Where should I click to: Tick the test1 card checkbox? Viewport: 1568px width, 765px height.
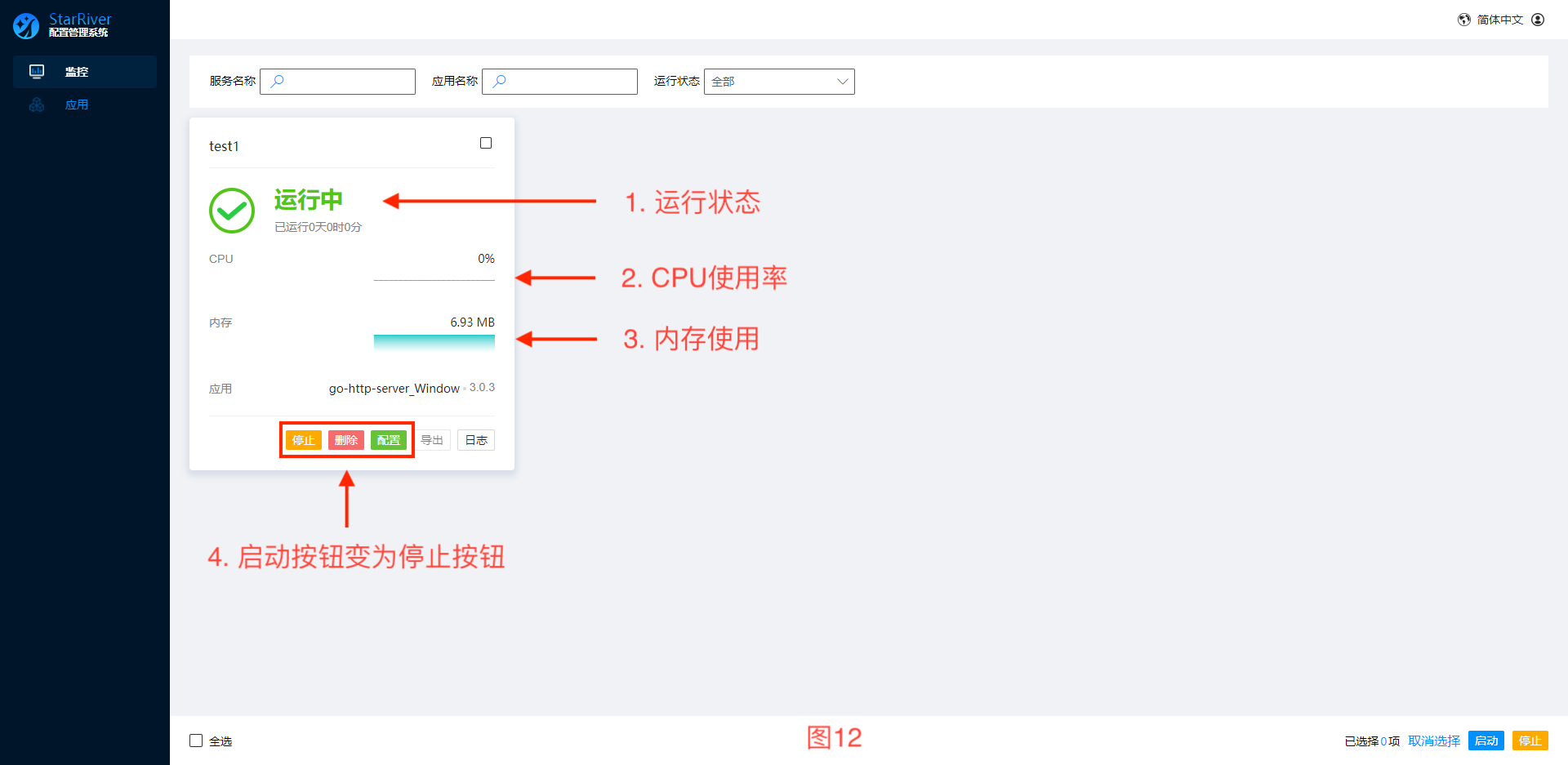(486, 143)
